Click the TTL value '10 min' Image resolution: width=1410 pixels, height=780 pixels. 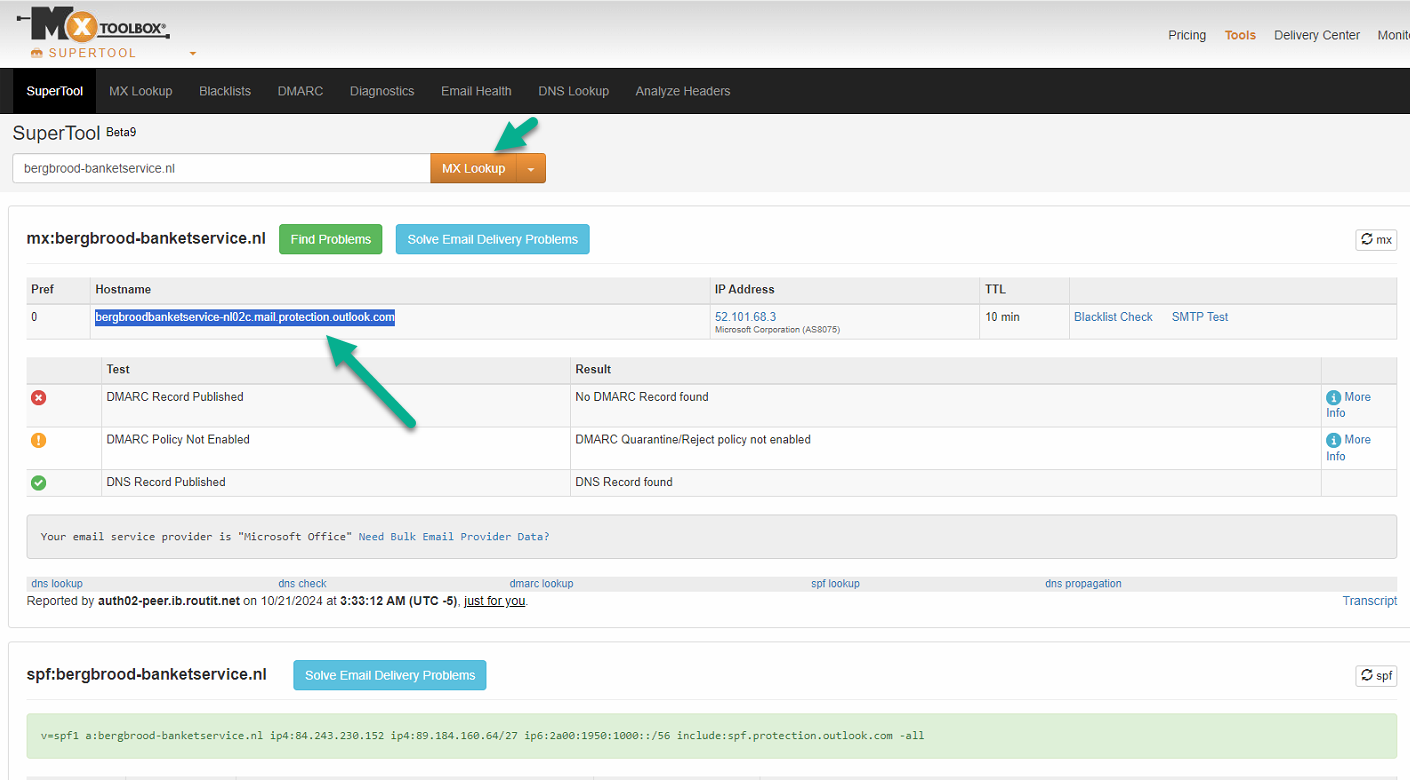pyautogui.click(x=1002, y=317)
